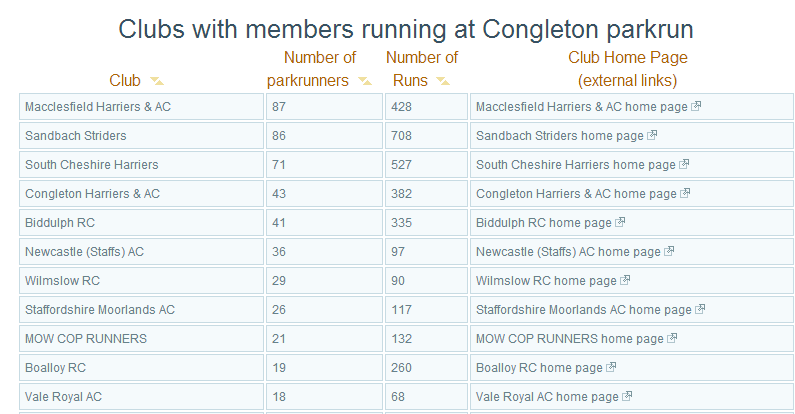Image resolution: width=795 pixels, height=414 pixels.
Task: Click external link icon for Congleton Harriers
Action: [685, 193]
